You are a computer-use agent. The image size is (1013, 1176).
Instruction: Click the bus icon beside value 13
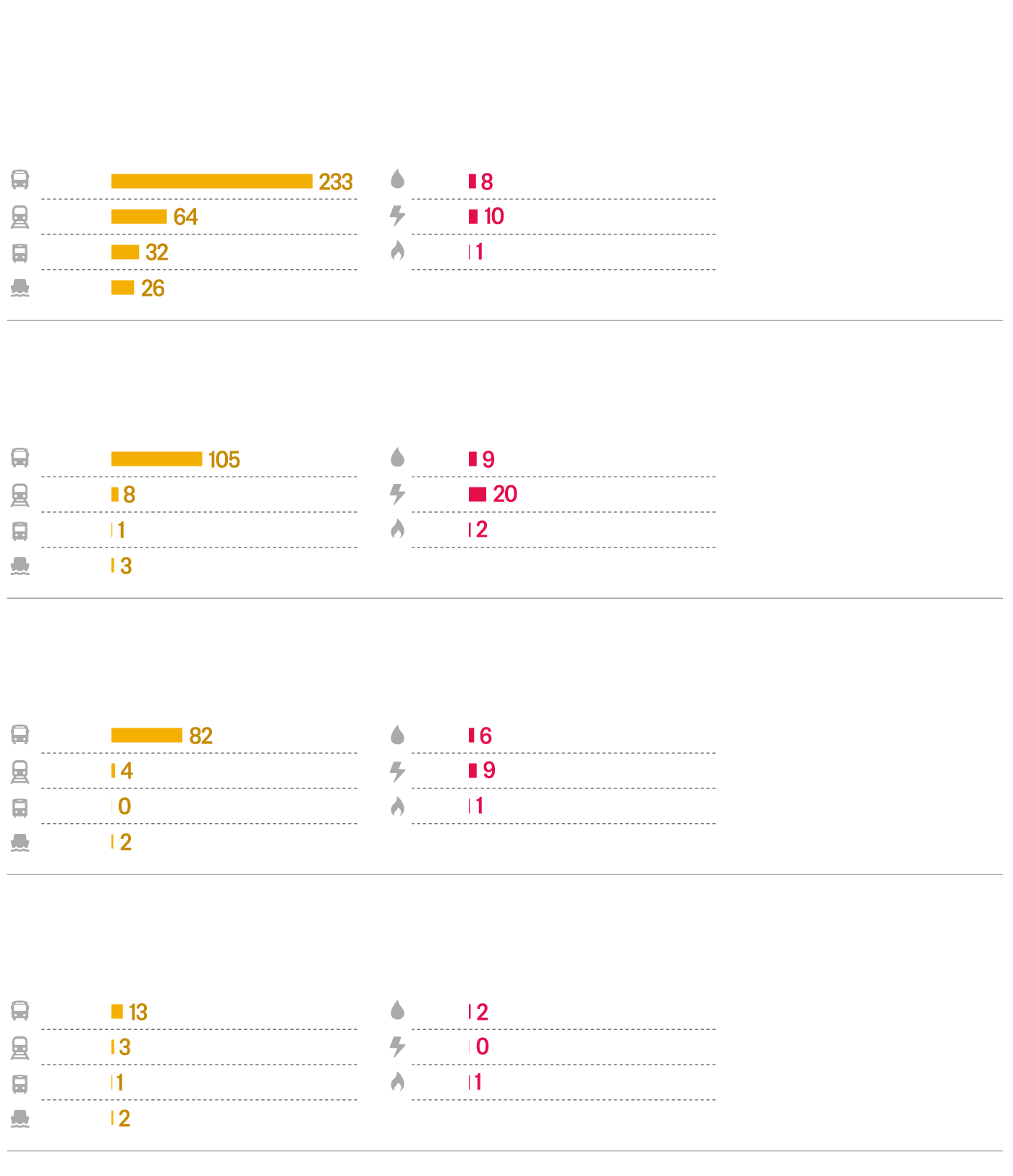[x=20, y=1010]
